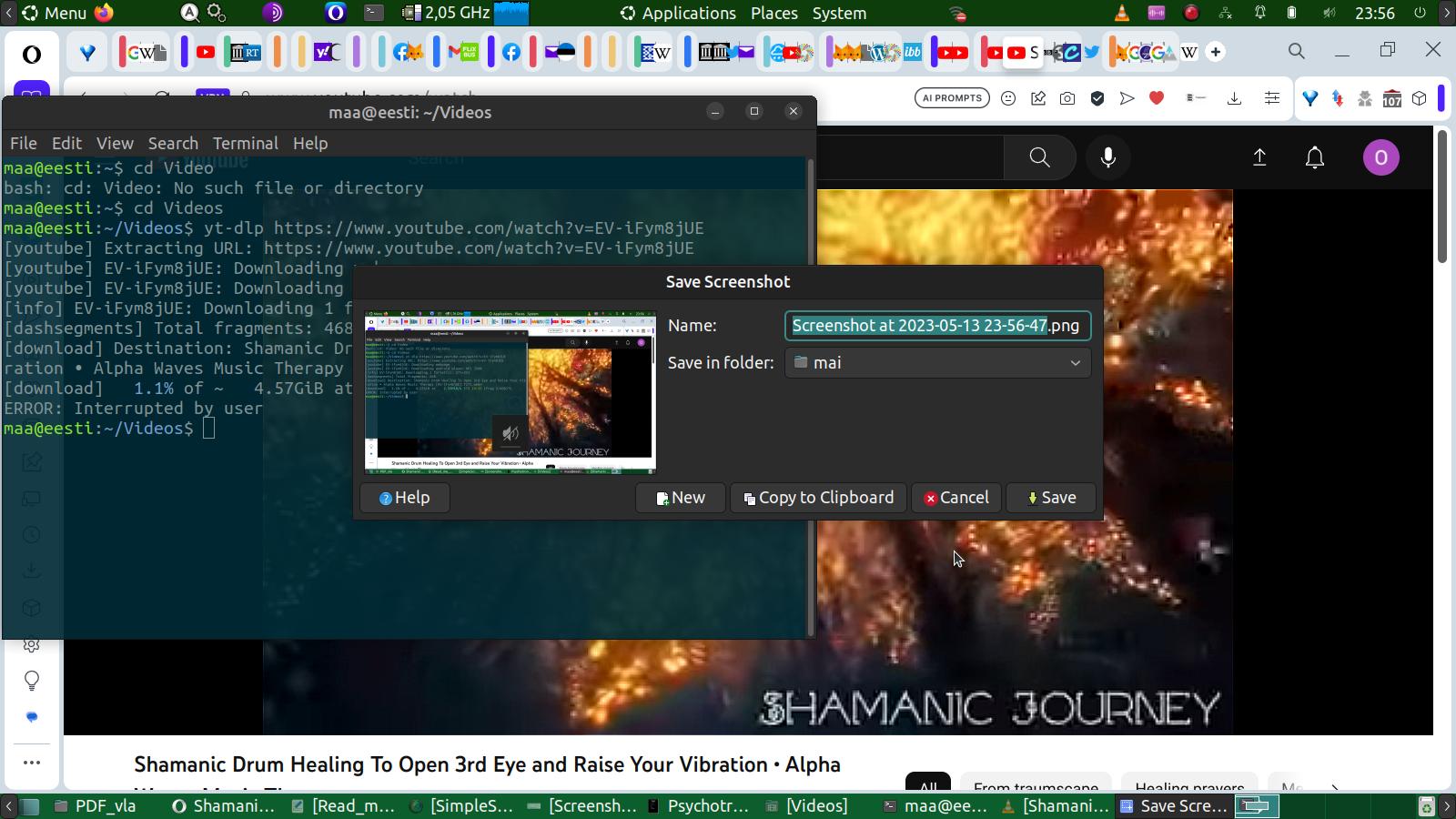Click the New screenshot button
The height and width of the screenshot is (819, 1456).
pos(680,498)
